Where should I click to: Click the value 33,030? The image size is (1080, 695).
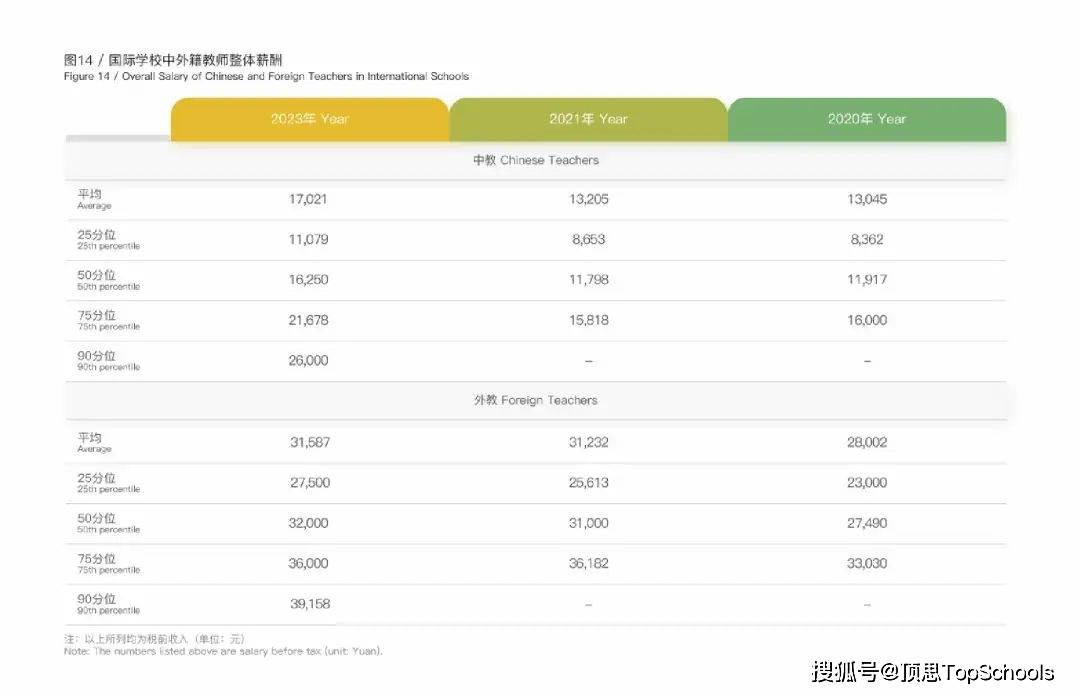pos(866,563)
